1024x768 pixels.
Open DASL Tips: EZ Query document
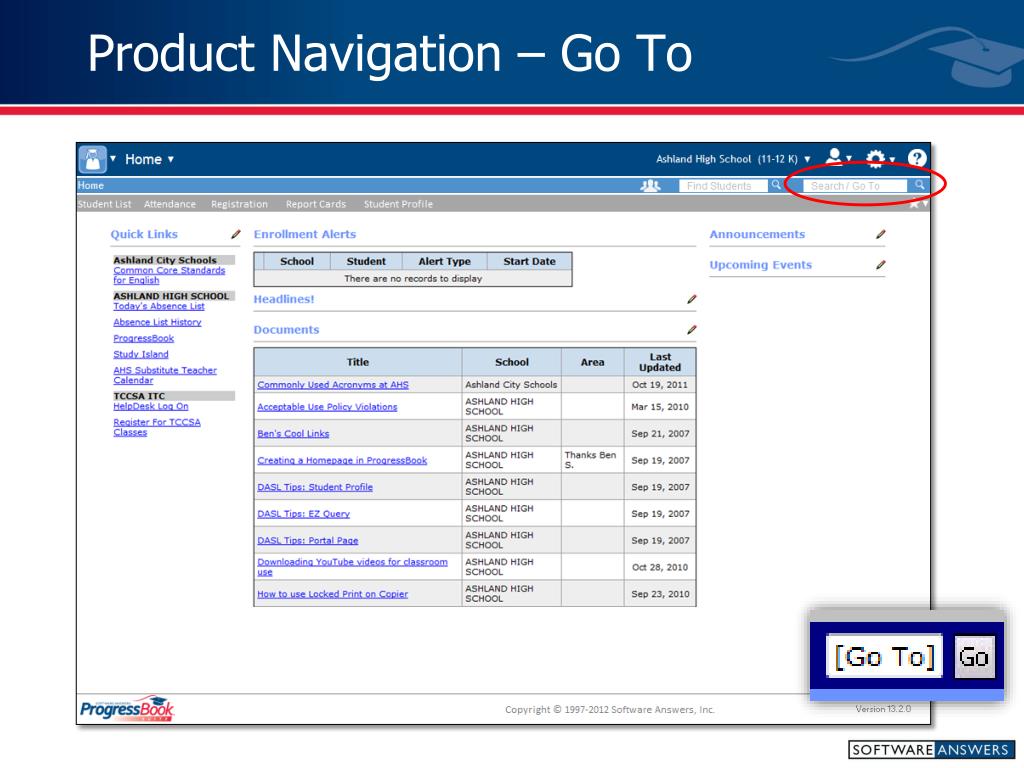(x=304, y=514)
